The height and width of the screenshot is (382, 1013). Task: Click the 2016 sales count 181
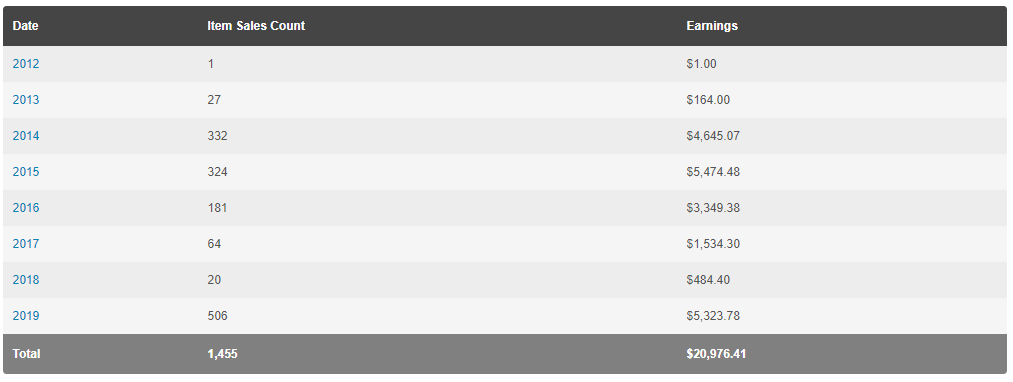(x=217, y=208)
